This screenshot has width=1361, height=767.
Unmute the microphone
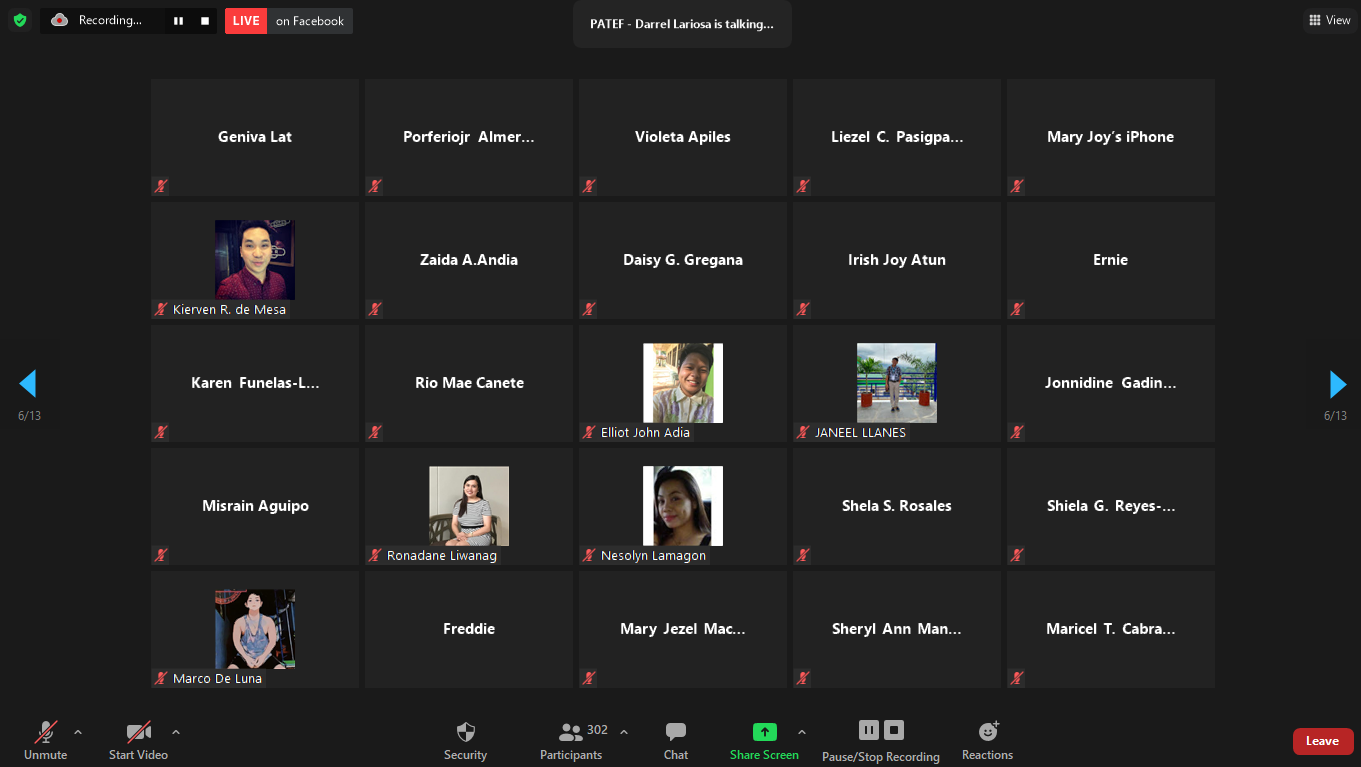coord(46,740)
